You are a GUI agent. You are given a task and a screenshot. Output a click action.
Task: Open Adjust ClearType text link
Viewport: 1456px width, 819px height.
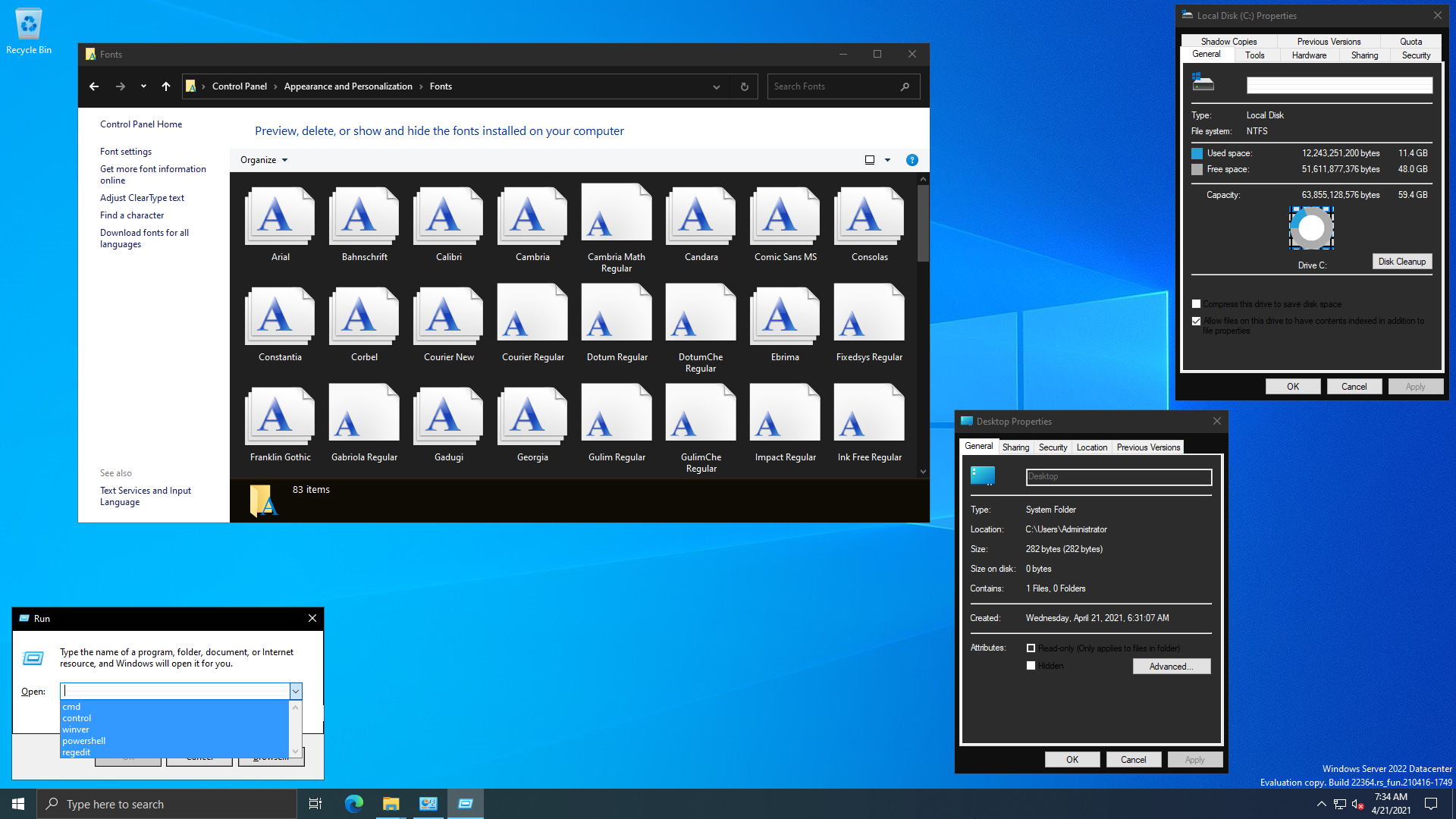pos(142,198)
